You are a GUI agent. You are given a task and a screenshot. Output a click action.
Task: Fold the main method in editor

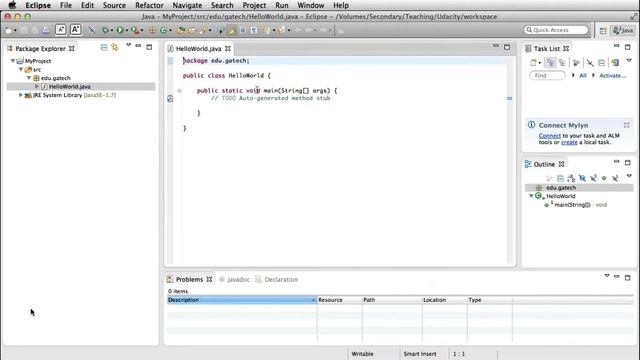(180, 91)
